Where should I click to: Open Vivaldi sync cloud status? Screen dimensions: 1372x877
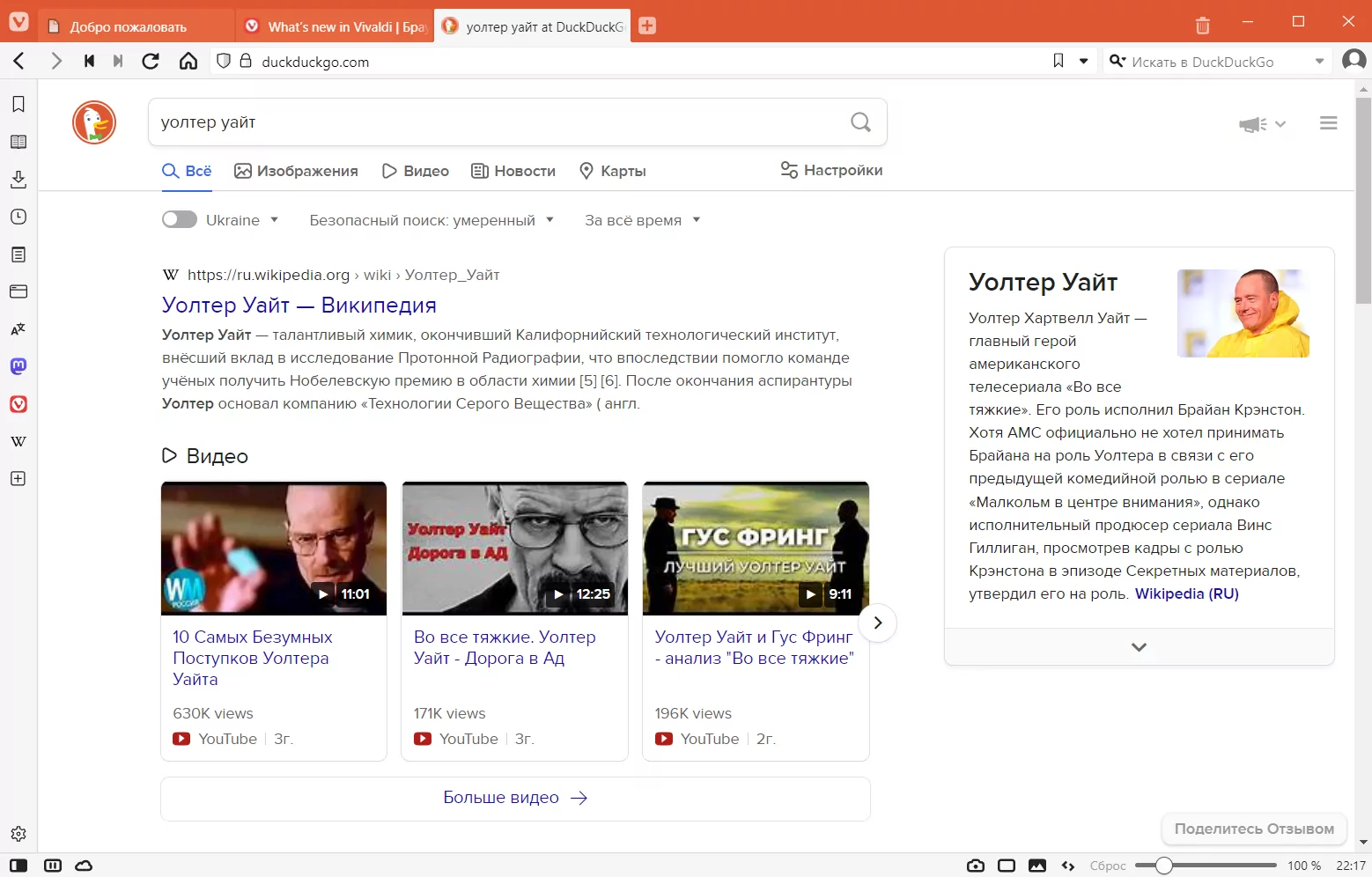pos(84,866)
